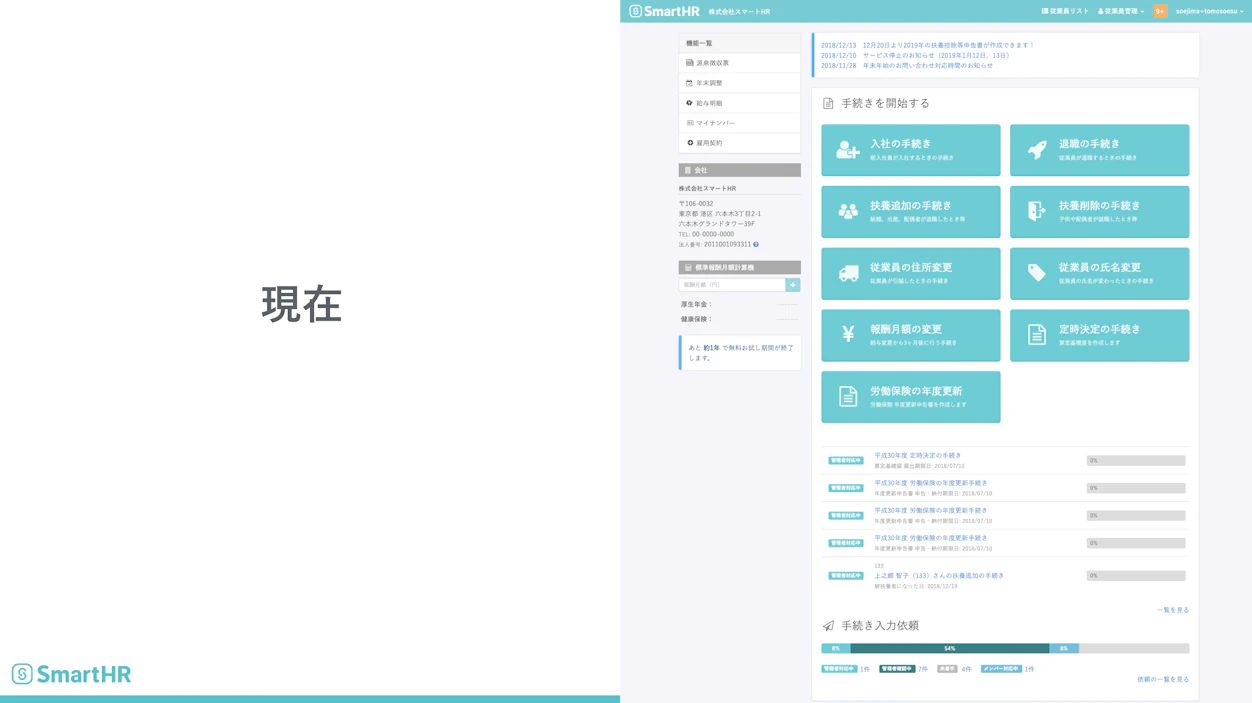Open the 平成30年度 定時決定の手続き link
1252x703 pixels.
pos(917,455)
